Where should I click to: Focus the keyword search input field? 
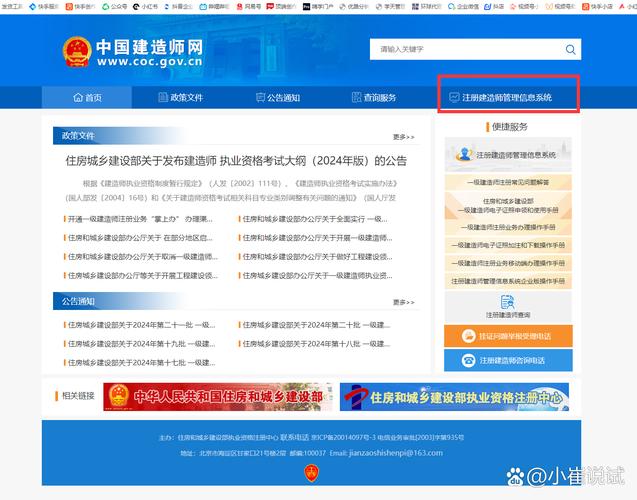coord(467,49)
